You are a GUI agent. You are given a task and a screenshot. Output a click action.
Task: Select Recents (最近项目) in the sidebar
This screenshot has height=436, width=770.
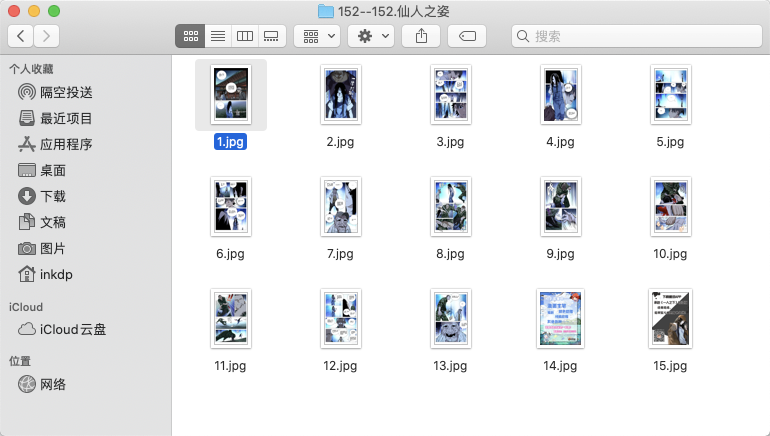coord(66,118)
